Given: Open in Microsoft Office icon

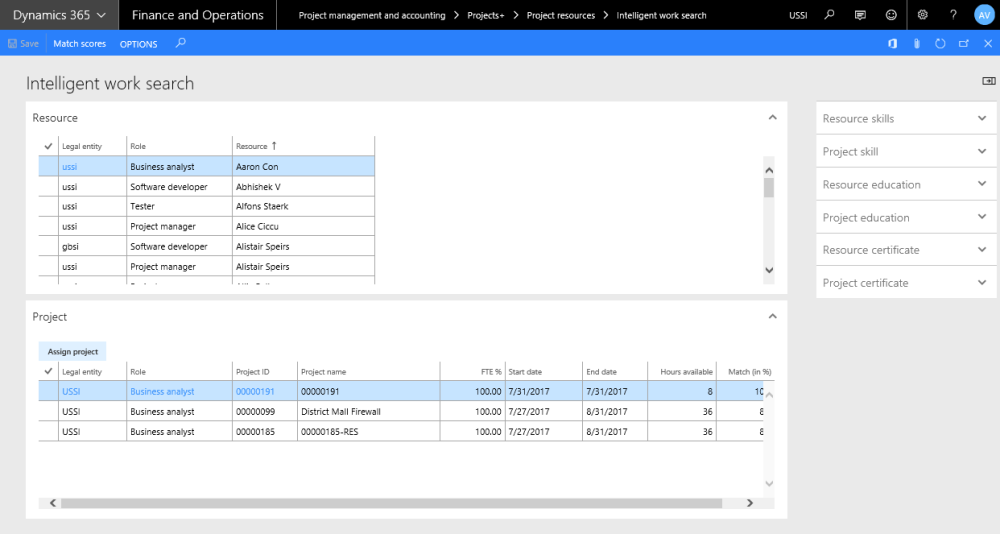Looking at the screenshot, I should 893,44.
